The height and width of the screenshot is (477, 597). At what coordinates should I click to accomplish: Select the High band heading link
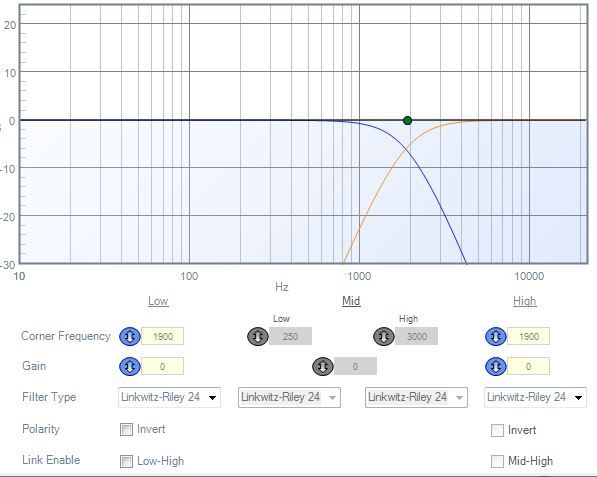[x=525, y=301]
